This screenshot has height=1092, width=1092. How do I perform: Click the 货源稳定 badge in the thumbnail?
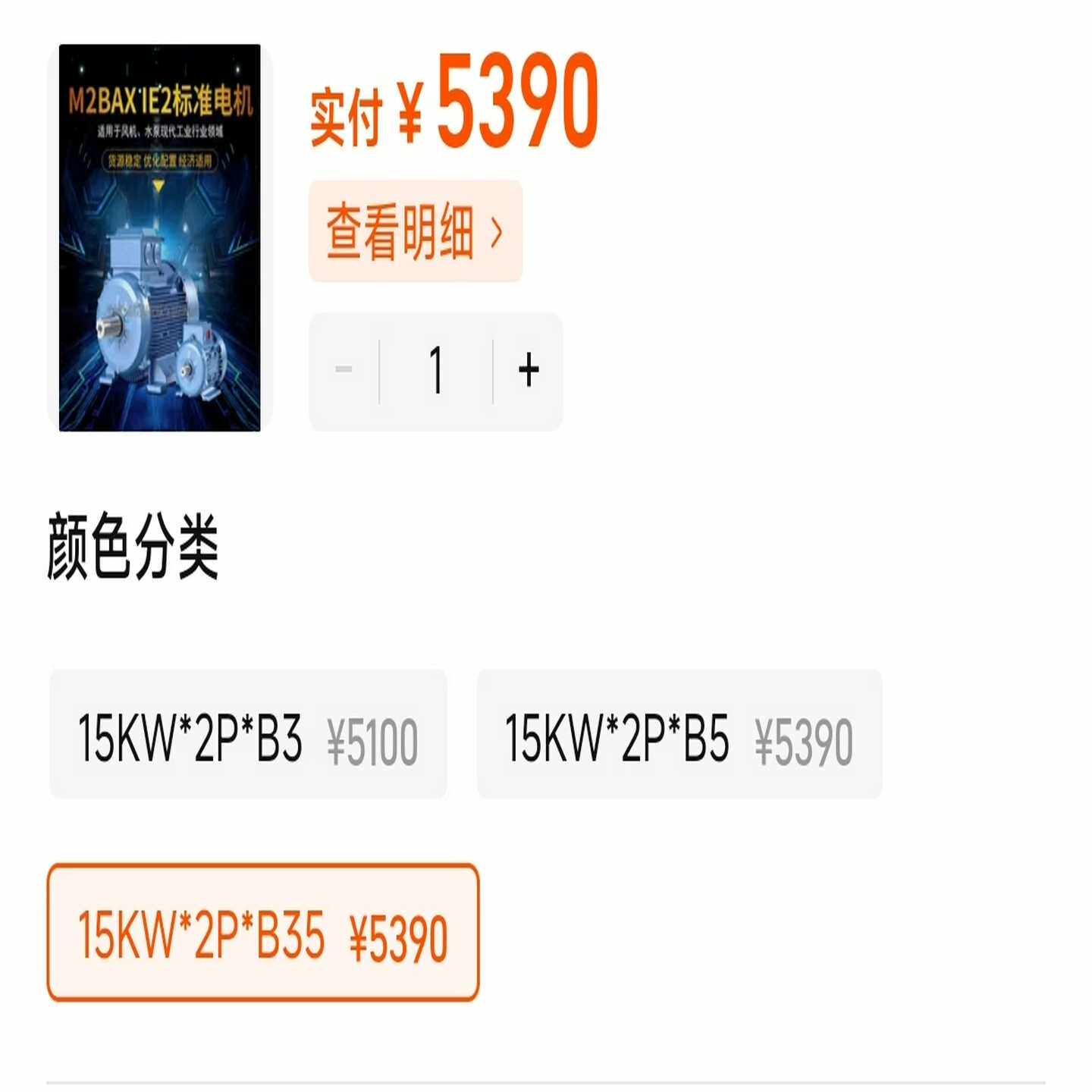pos(123,161)
